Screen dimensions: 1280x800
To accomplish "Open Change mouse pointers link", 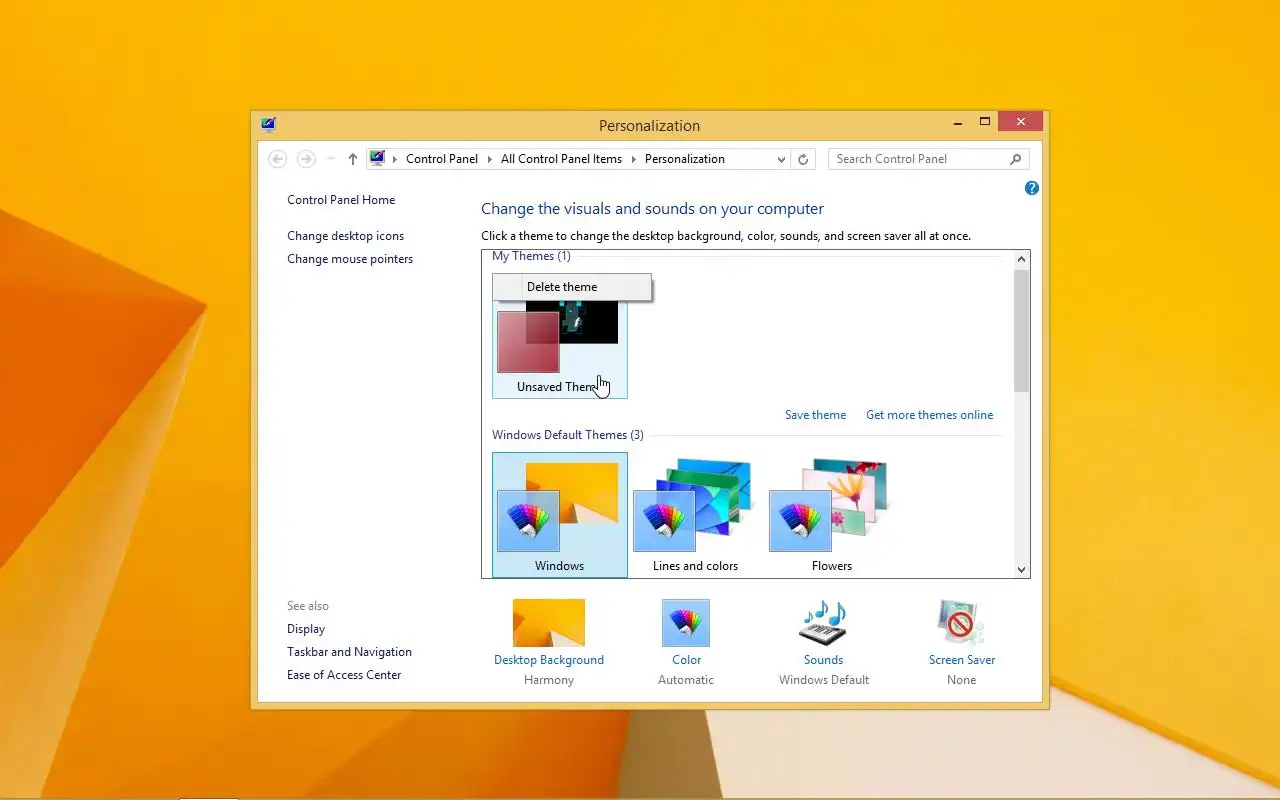I will [x=350, y=259].
